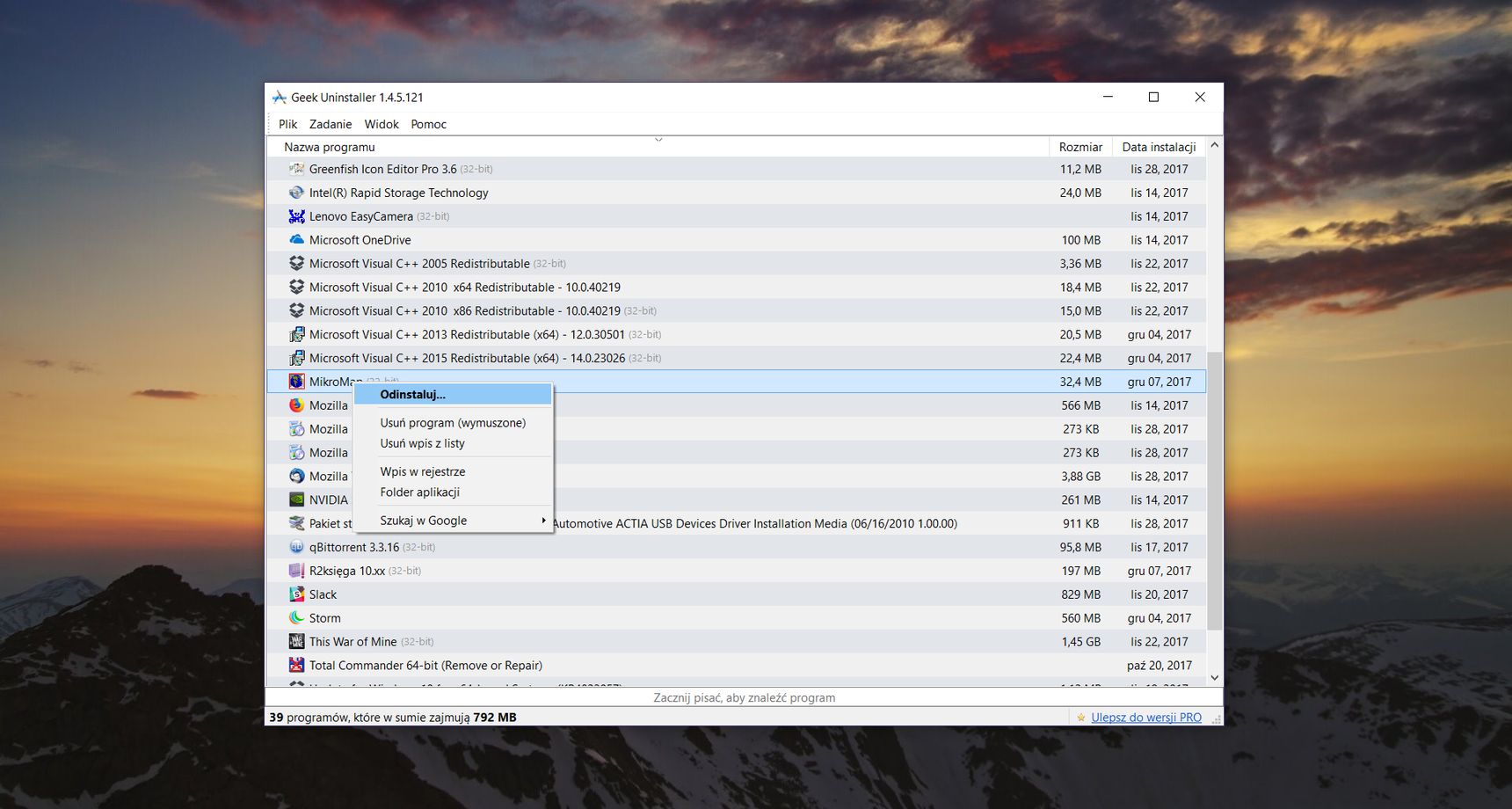Open the Widok menu

[382, 124]
